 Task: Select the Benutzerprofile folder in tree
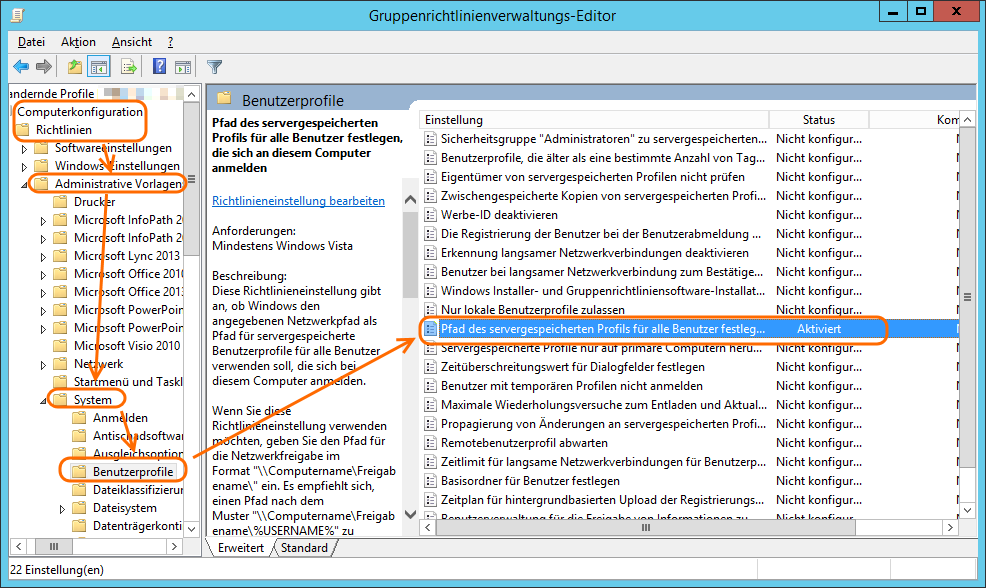pos(134,471)
